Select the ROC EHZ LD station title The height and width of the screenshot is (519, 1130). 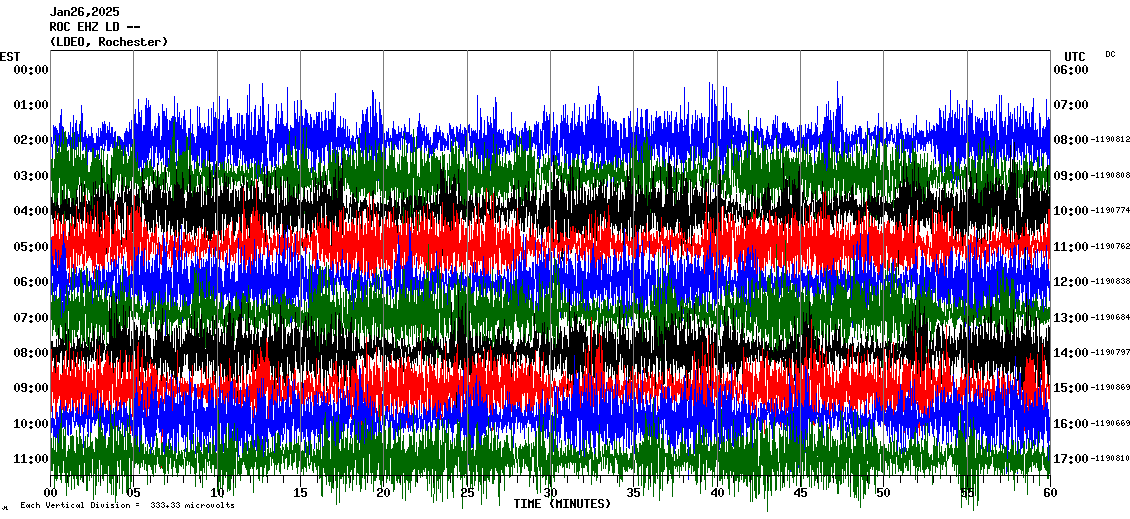pos(95,27)
